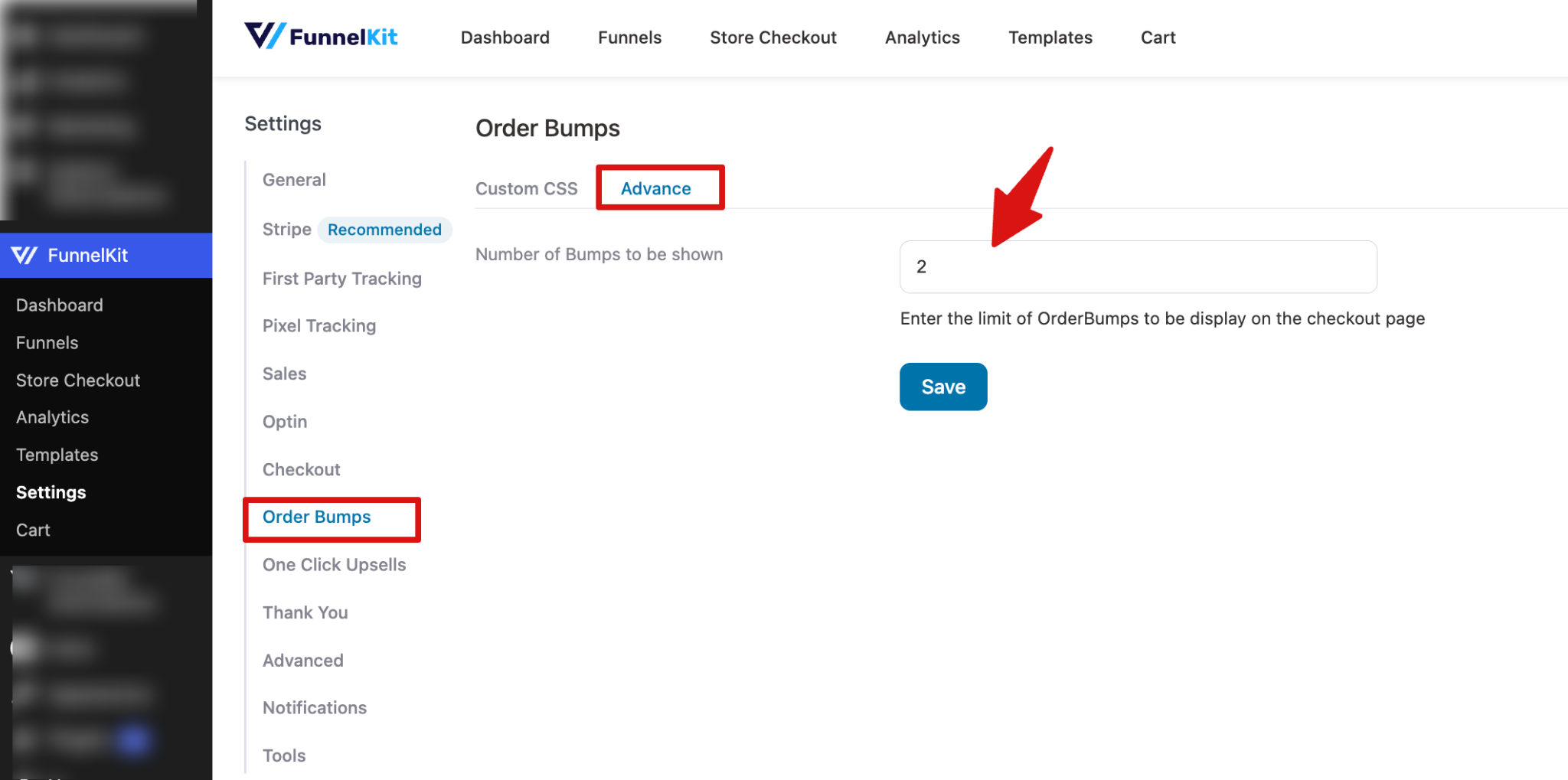Click the 'Number of Bumps to be shown' label

pos(599,254)
